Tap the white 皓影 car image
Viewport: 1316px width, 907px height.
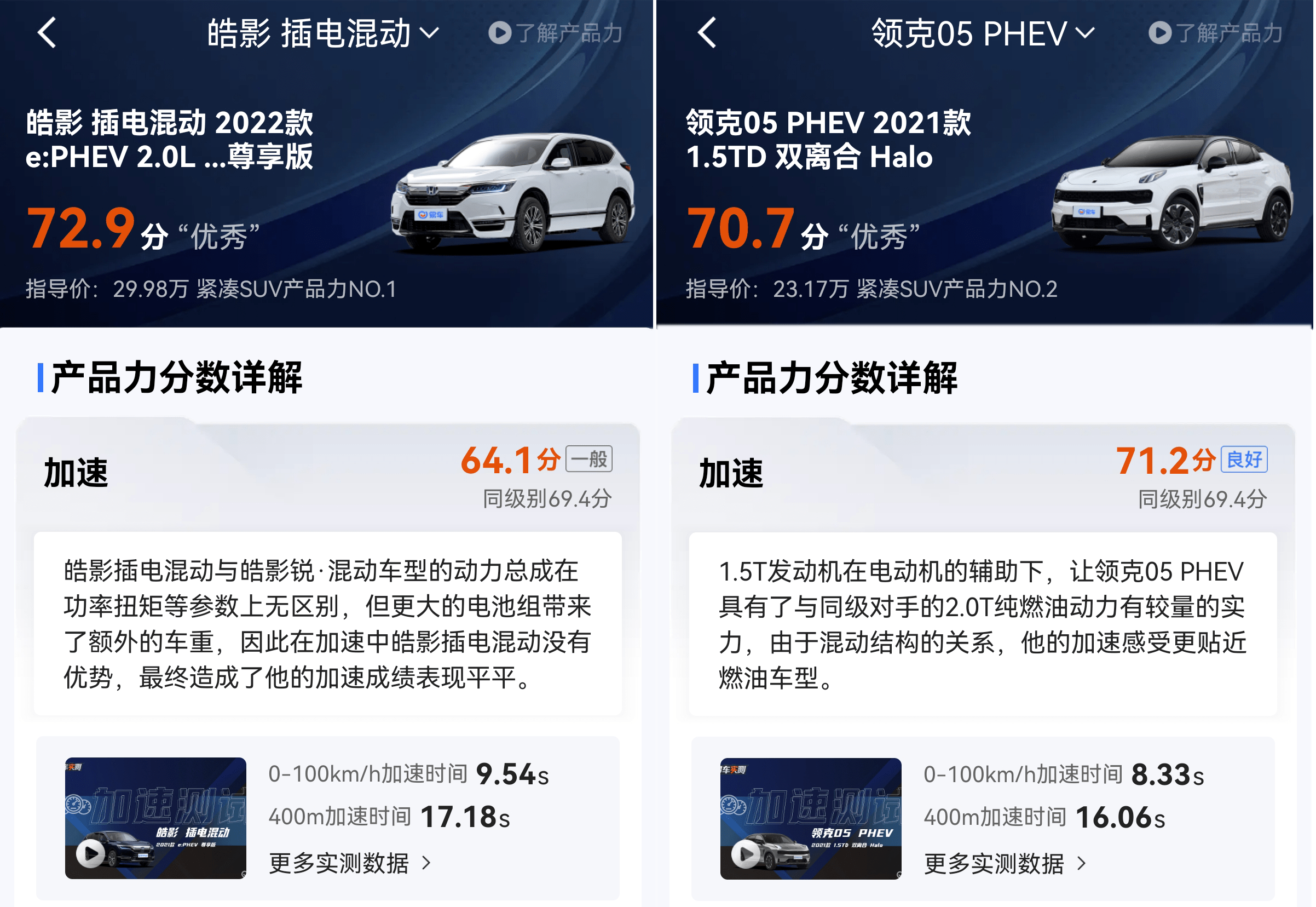point(513,192)
